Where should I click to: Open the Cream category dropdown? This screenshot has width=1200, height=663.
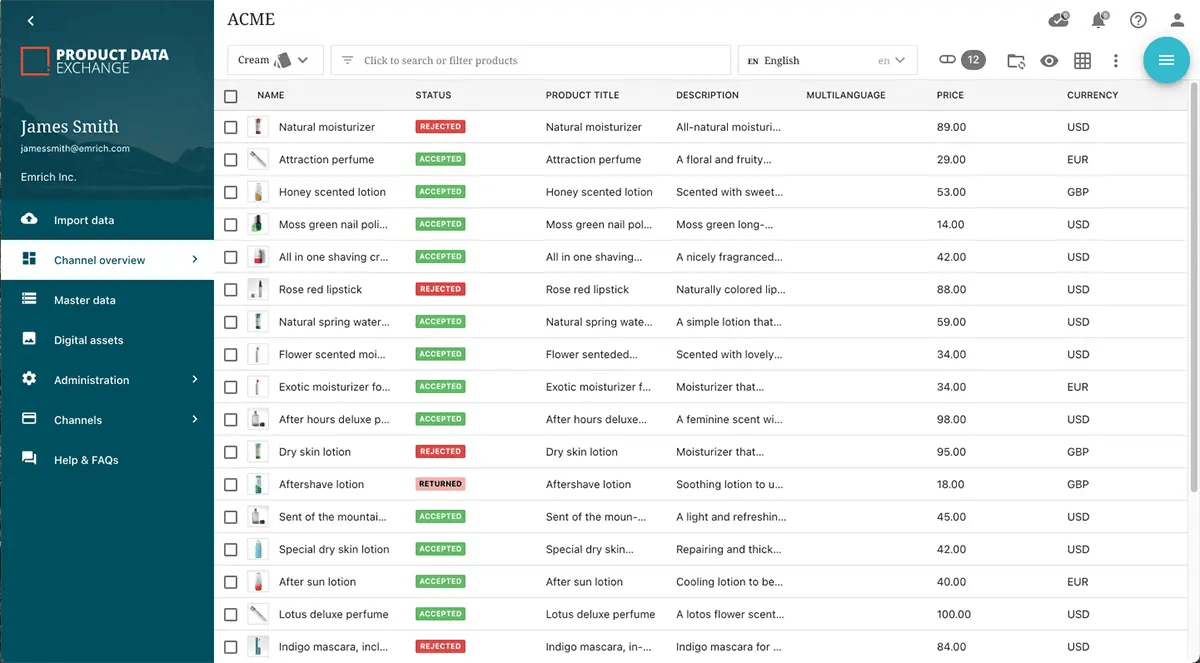pos(275,60)
